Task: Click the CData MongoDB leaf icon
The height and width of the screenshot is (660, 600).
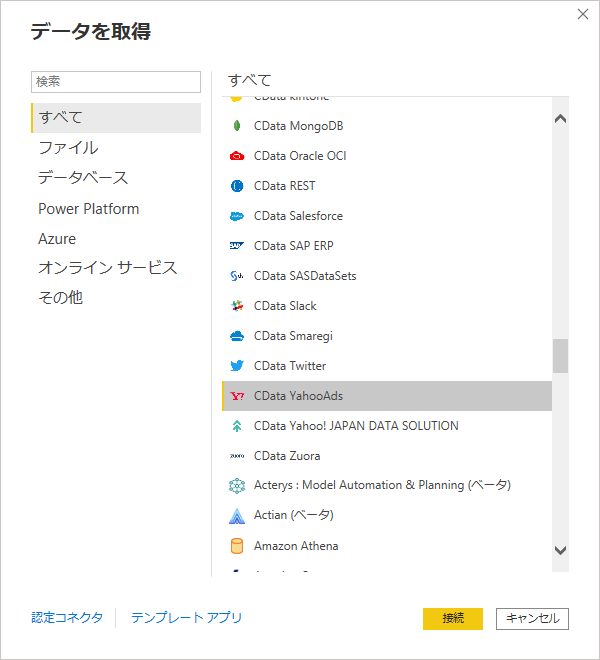Action: [237, 125]
